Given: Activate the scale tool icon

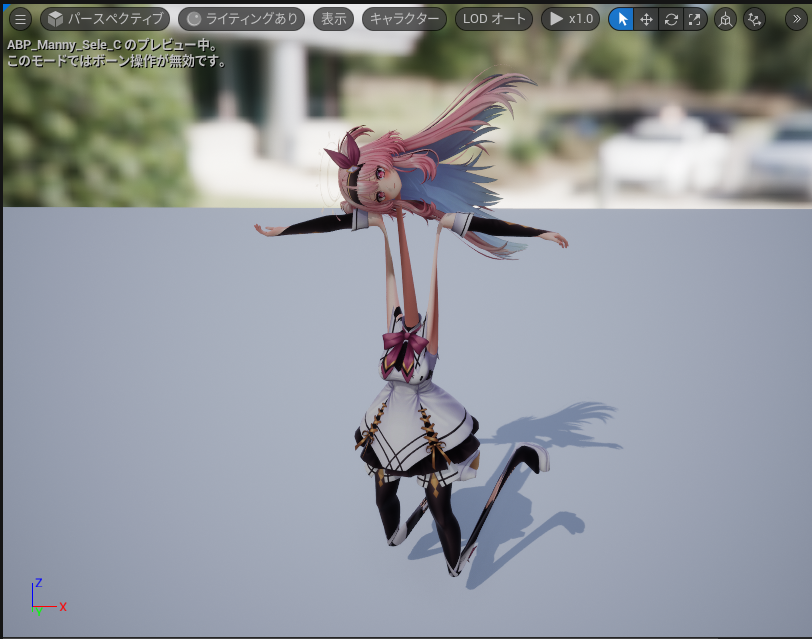Looking at the screenshot, I should (695, 19).
